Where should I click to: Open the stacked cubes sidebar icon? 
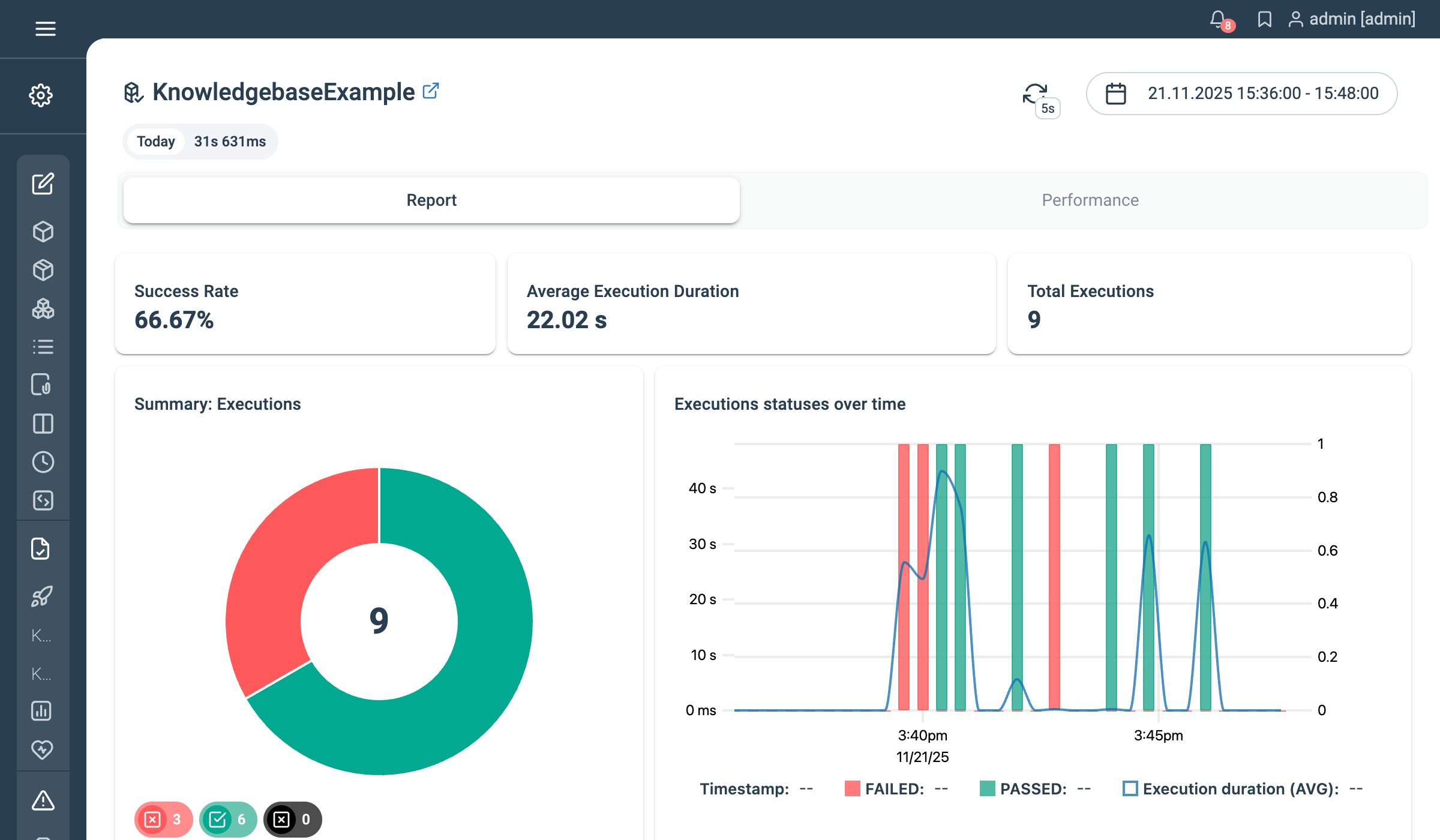[x=43, y=308]
